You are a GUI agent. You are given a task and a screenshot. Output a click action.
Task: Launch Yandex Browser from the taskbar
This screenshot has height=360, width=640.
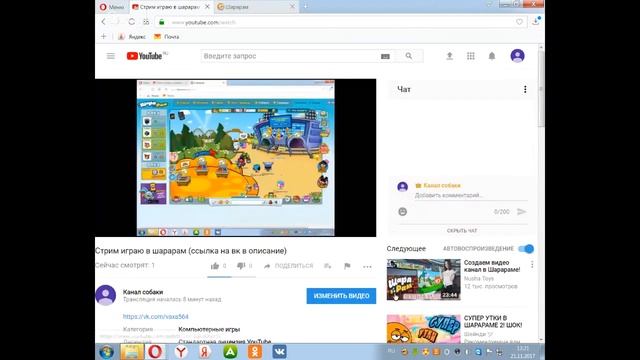181,352
